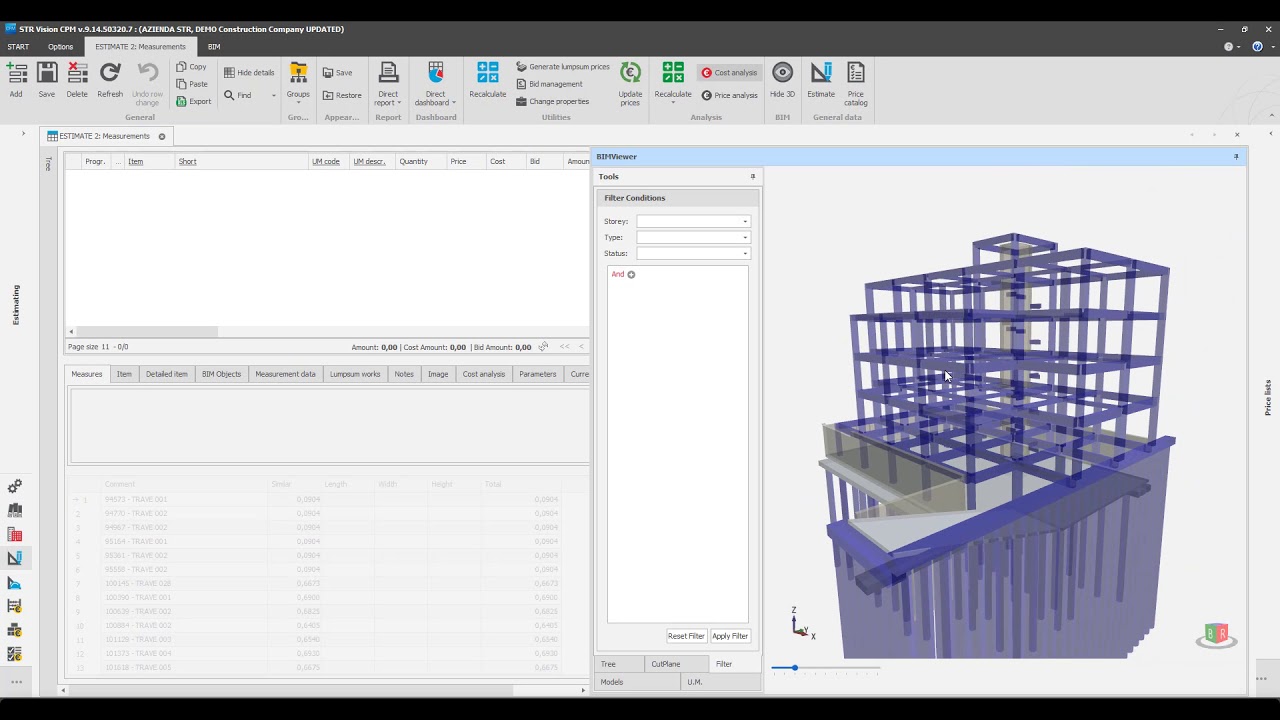The width and height of the screenshot is (1280, 720).
Task: Open the Find dropdown arrow
Action: tap(273, 96)
